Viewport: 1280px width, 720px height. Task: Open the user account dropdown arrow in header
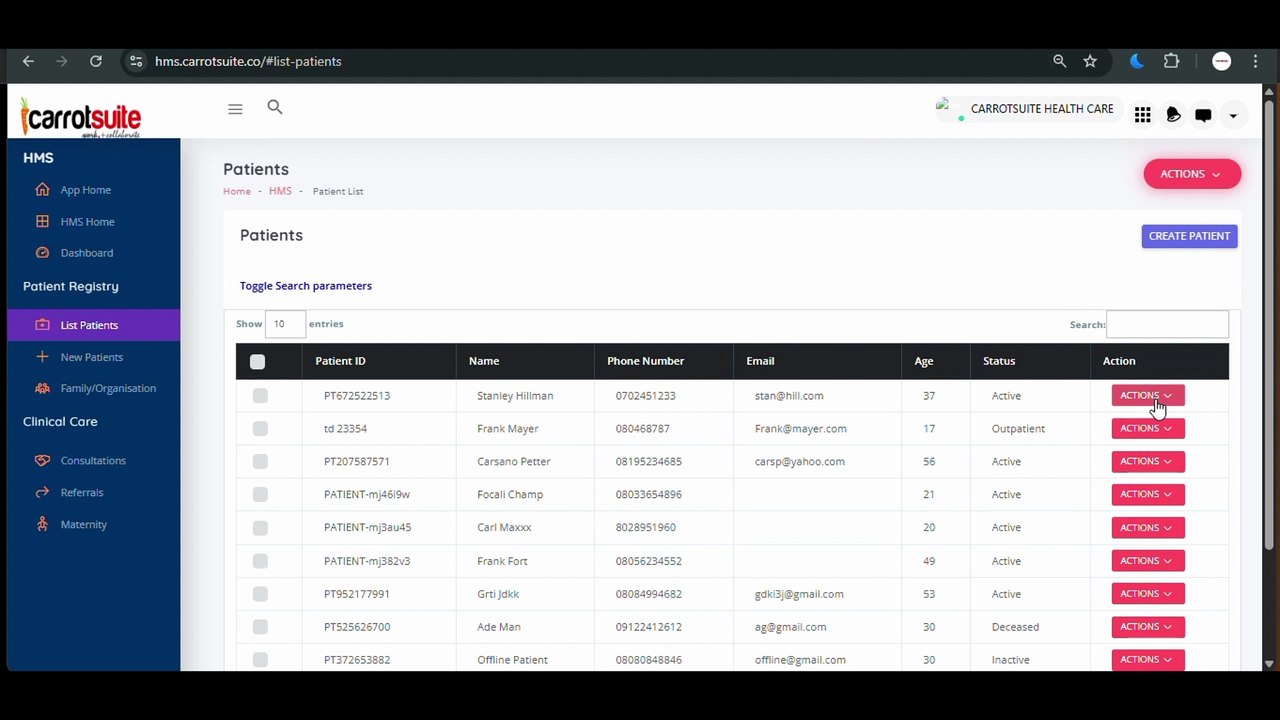pos(1233,116)
